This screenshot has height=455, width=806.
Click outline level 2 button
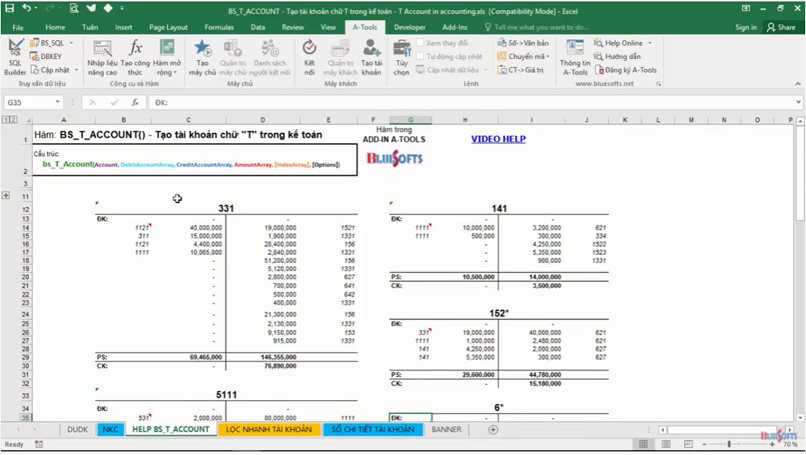[14, 120]
